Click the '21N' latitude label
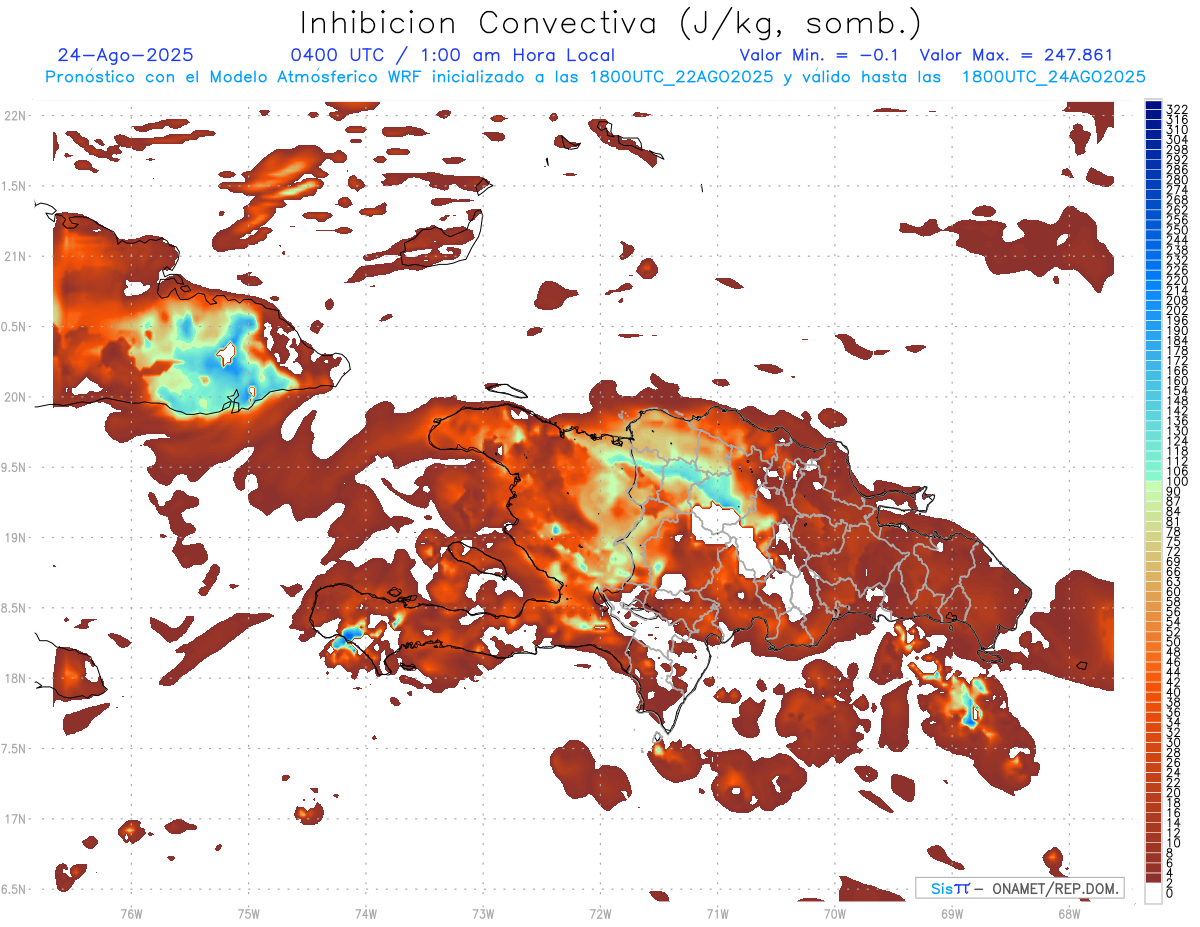The height and width of the screenshot is (927, 1200). click(14, 257)
